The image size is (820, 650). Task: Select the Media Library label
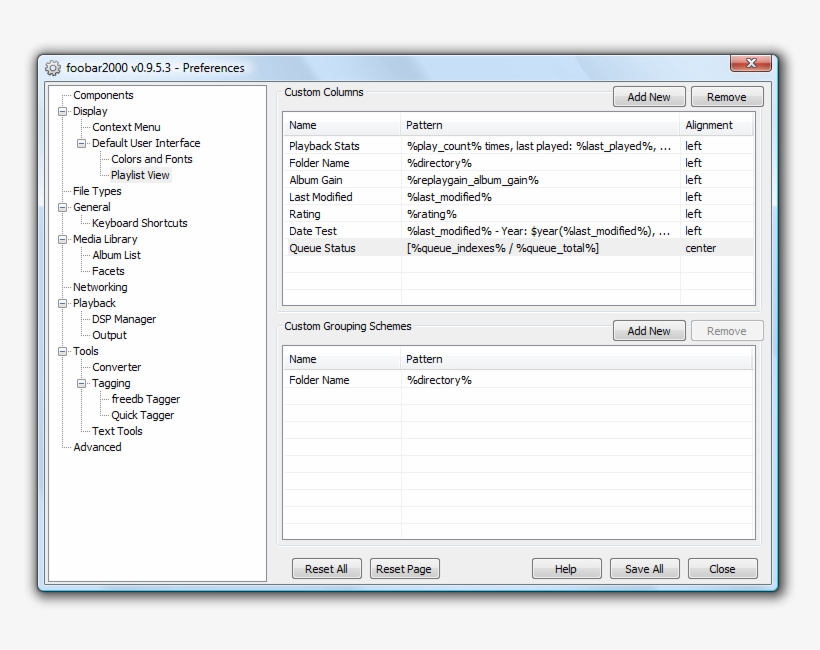105,240
